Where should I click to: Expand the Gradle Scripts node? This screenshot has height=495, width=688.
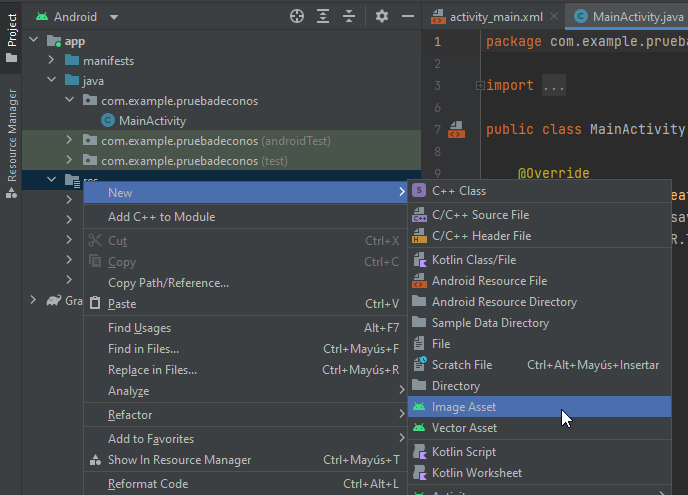(x=33, y=300)
